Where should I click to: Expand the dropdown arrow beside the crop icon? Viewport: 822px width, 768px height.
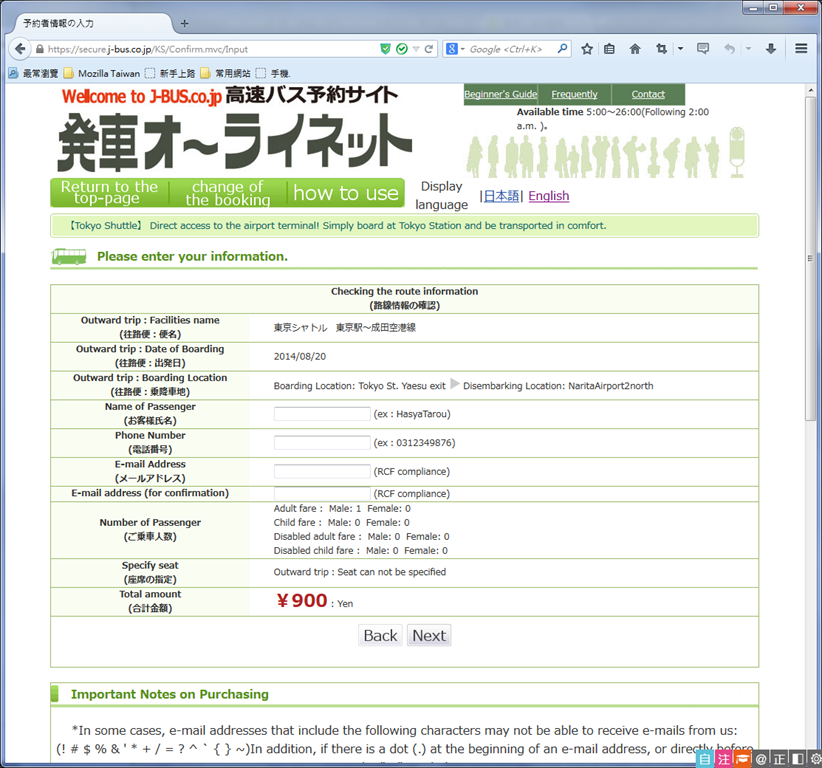click(x=680, y=49)
